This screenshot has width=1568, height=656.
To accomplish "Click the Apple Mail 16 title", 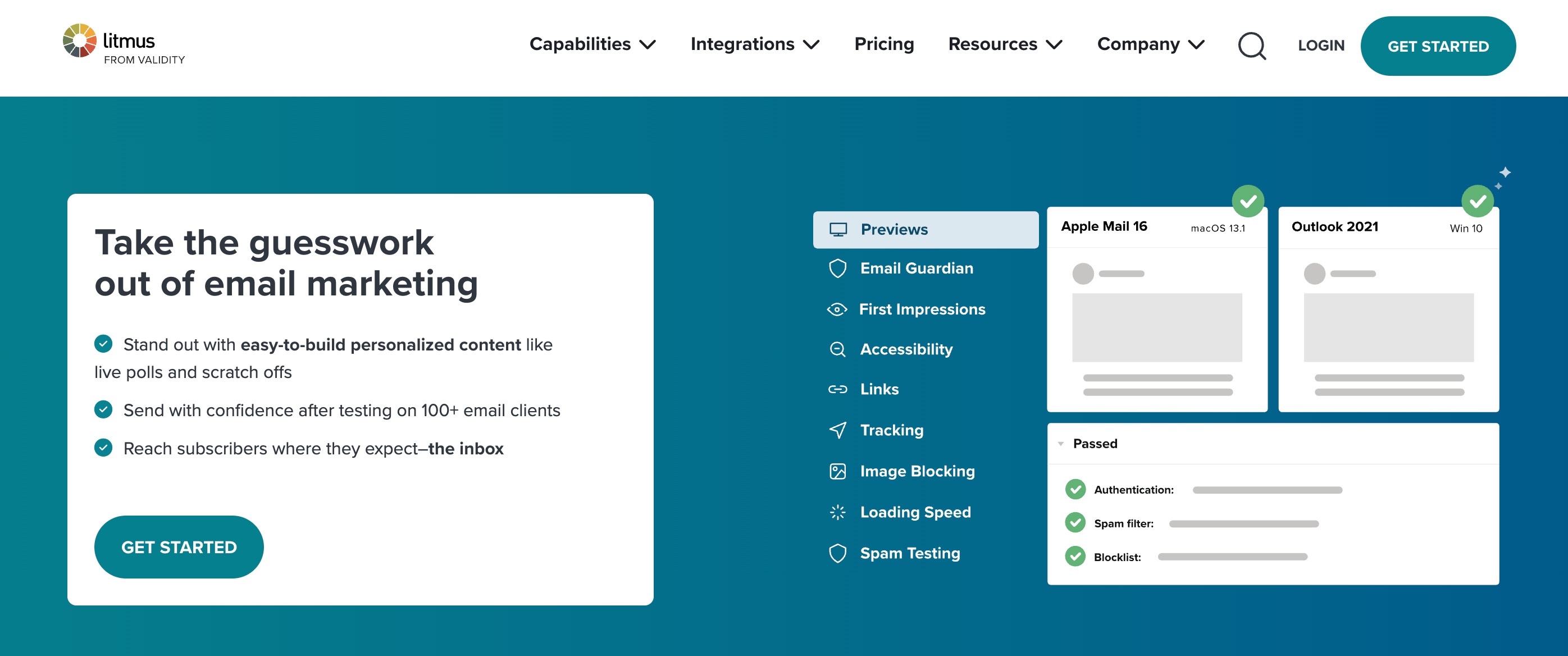I will click(x=1104, y=226).
